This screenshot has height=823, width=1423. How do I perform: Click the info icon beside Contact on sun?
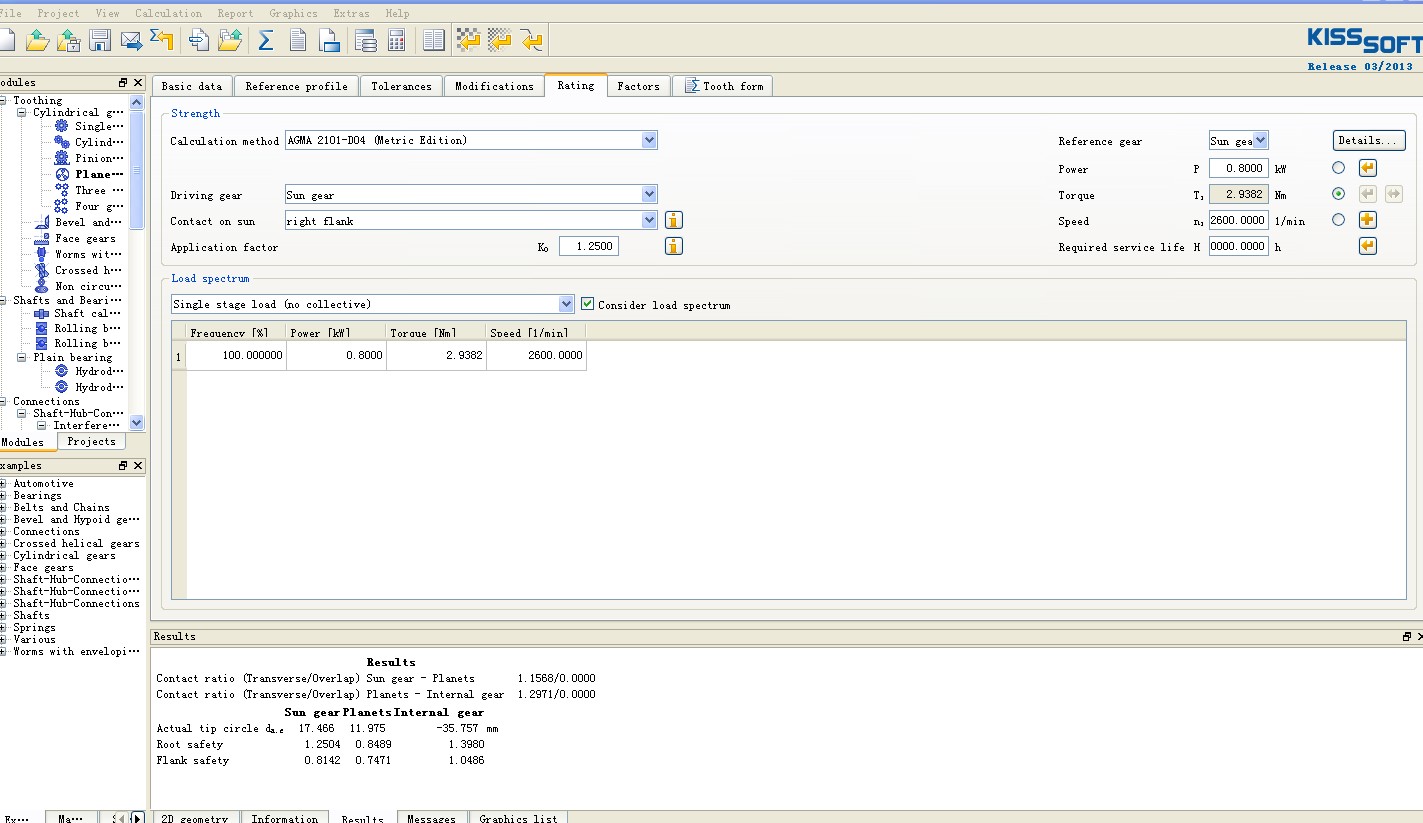click(x=674, y=220)
